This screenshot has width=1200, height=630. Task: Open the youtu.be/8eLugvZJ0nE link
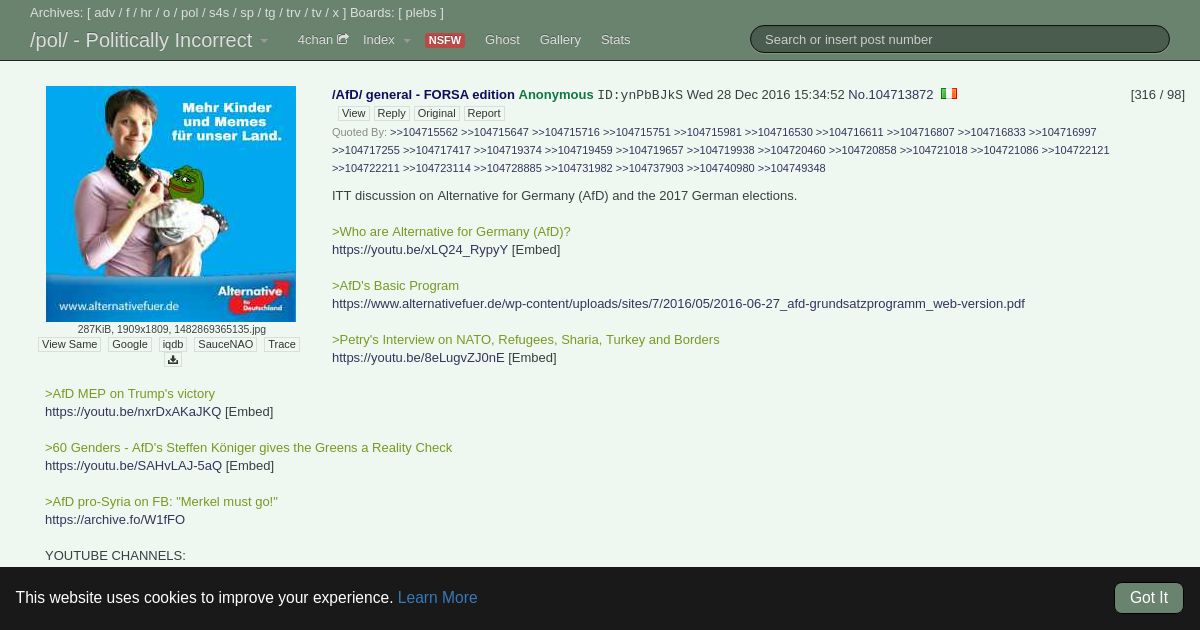[418, 358]
